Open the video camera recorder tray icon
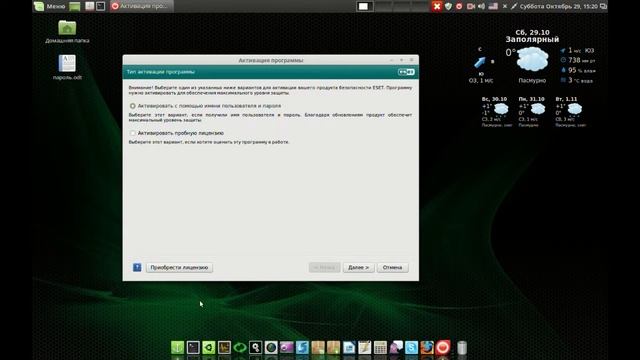Screen dimensions: 640x360 (x=471, y=6)
